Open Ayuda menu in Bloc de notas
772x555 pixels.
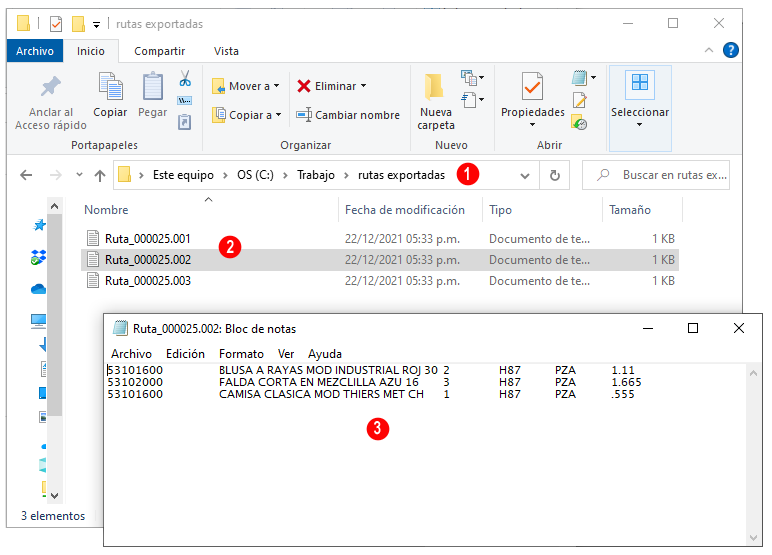(324, 354)
